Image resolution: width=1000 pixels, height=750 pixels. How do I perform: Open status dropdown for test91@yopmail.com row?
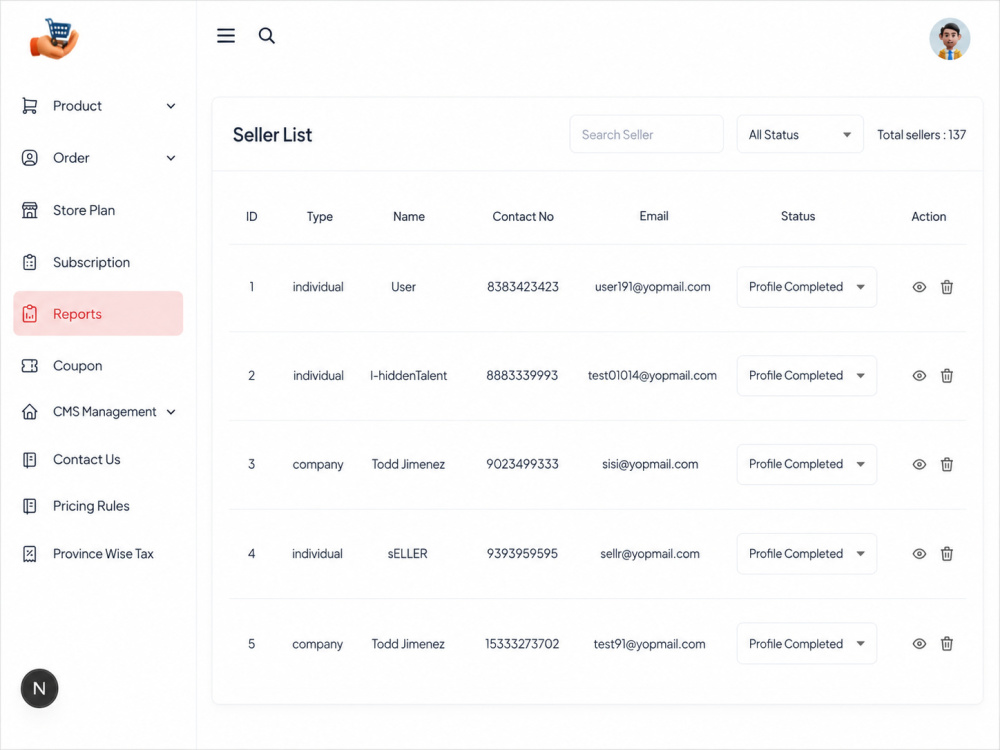(x=807, y=643)
